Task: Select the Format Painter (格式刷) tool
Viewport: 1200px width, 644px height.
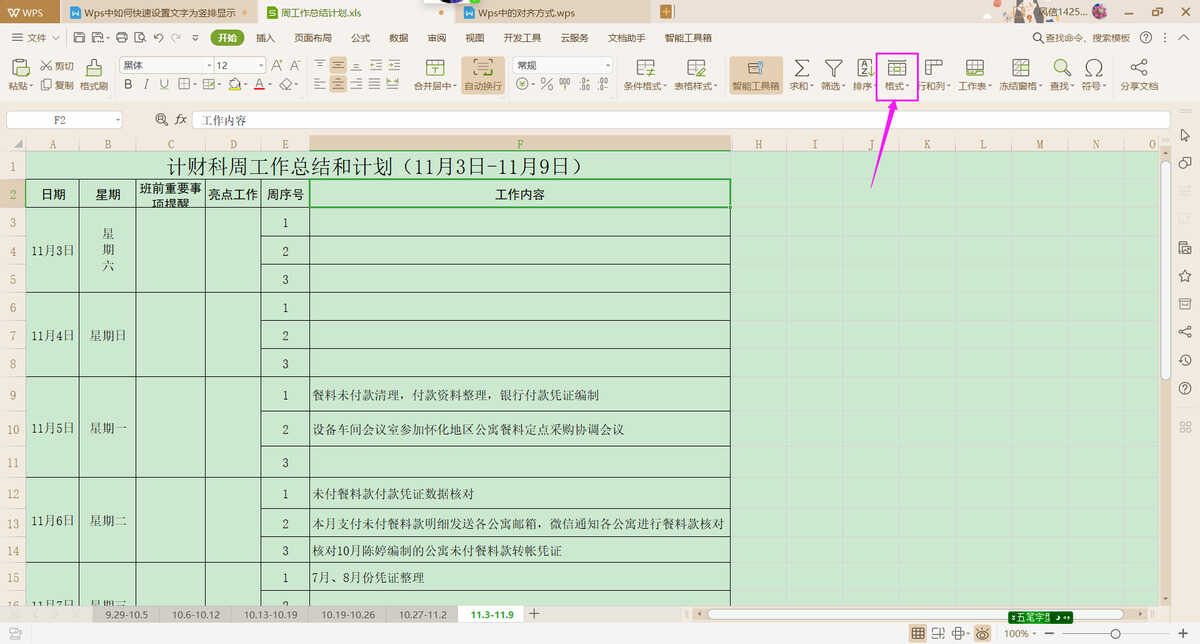Action: pyautogui.click(x=94, y=75)
